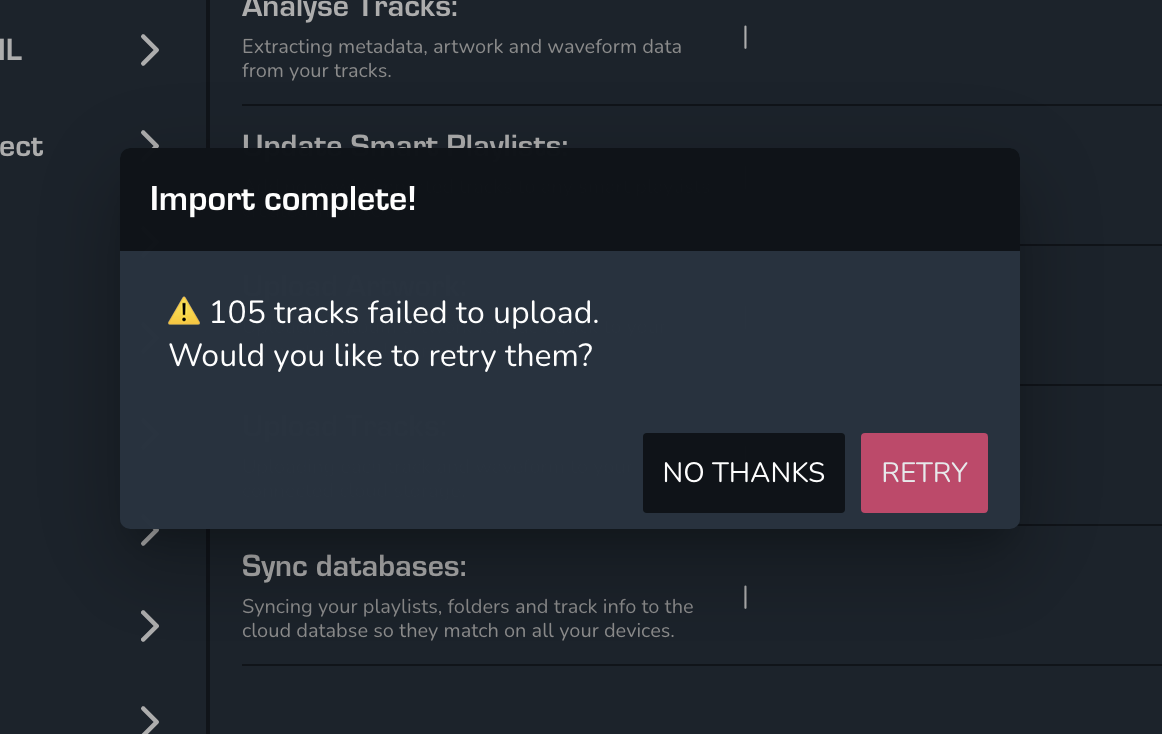Click the "105 tracks failed to upload" message
The image size is (1162, 734).
[404, 313]
